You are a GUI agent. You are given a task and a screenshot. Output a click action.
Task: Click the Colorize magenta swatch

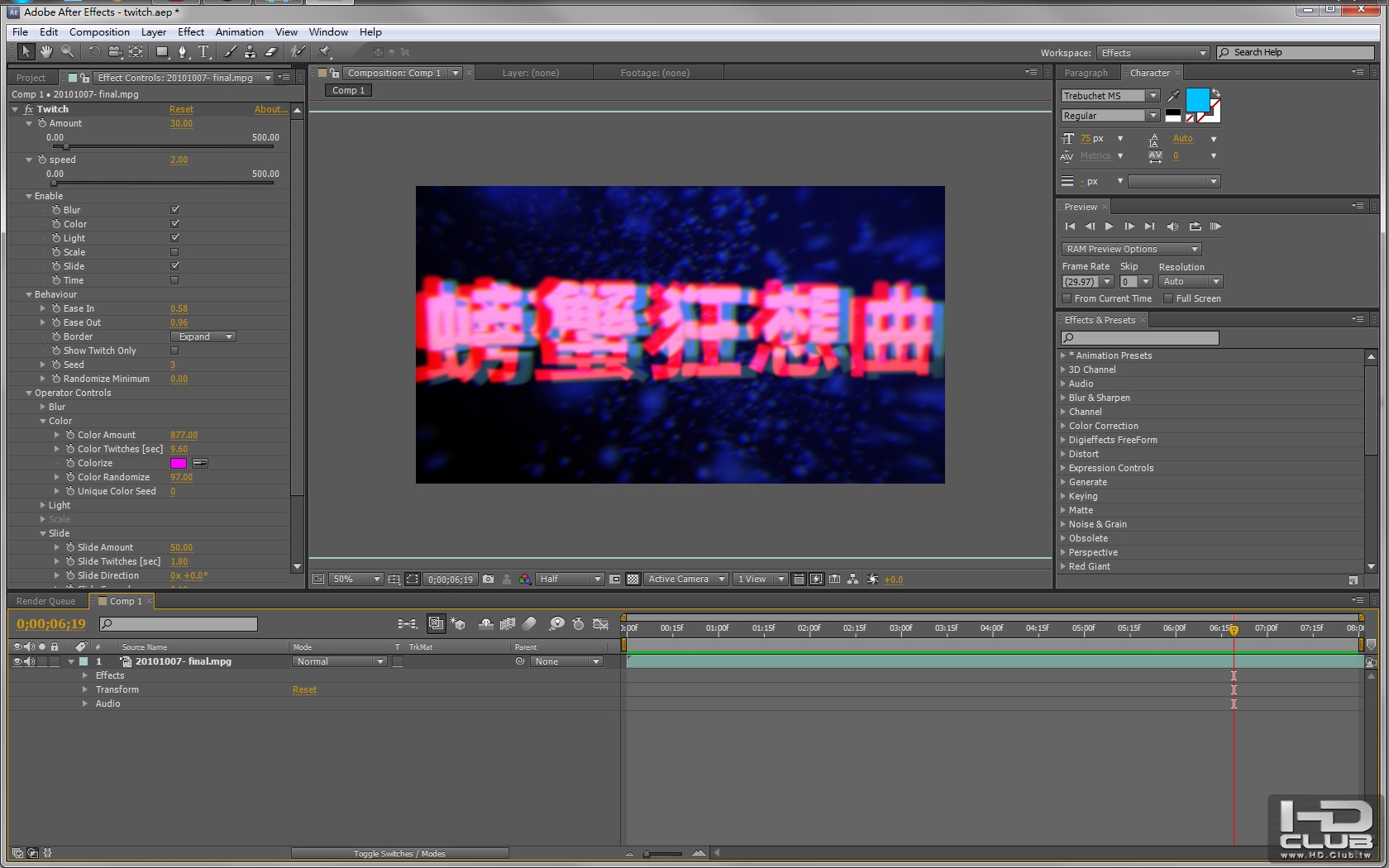click(179, 463)
